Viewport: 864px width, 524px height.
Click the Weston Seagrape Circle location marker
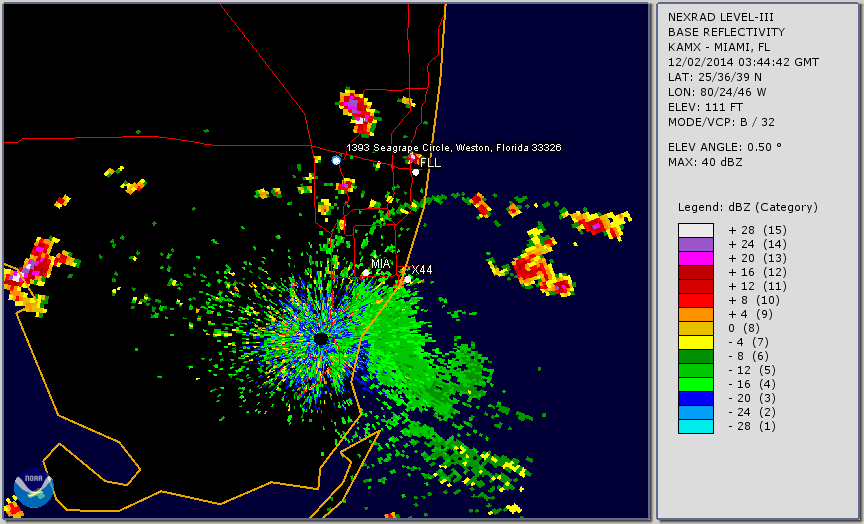click(336, 160)
